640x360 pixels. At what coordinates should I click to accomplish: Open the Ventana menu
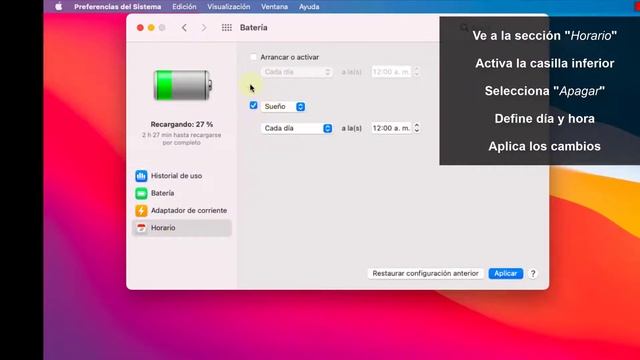274,7
